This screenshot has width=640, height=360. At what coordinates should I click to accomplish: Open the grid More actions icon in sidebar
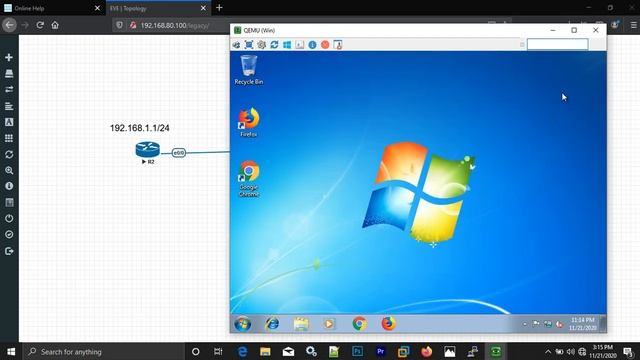coord(9,138)
